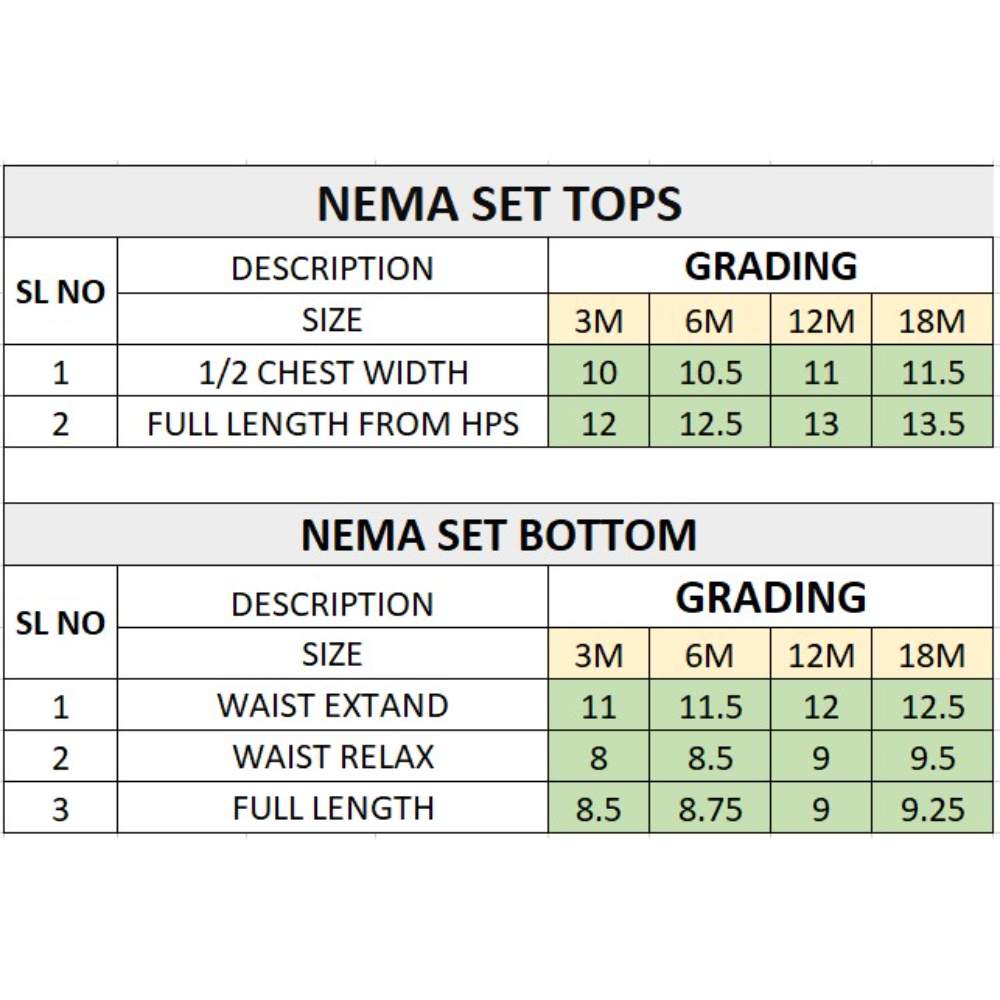This screenshot has width=1000, height=1000.
Task: Select the NEMA SET BOTTOM title cell
Action: click(499, 534)
